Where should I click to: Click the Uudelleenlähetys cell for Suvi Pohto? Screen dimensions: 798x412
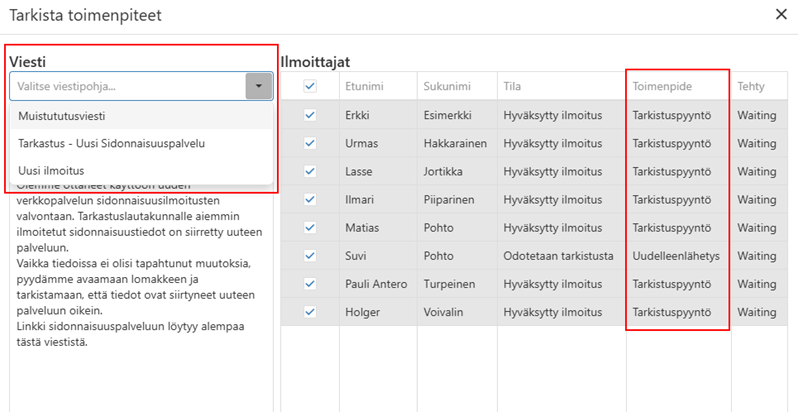[x=676, y=255]
